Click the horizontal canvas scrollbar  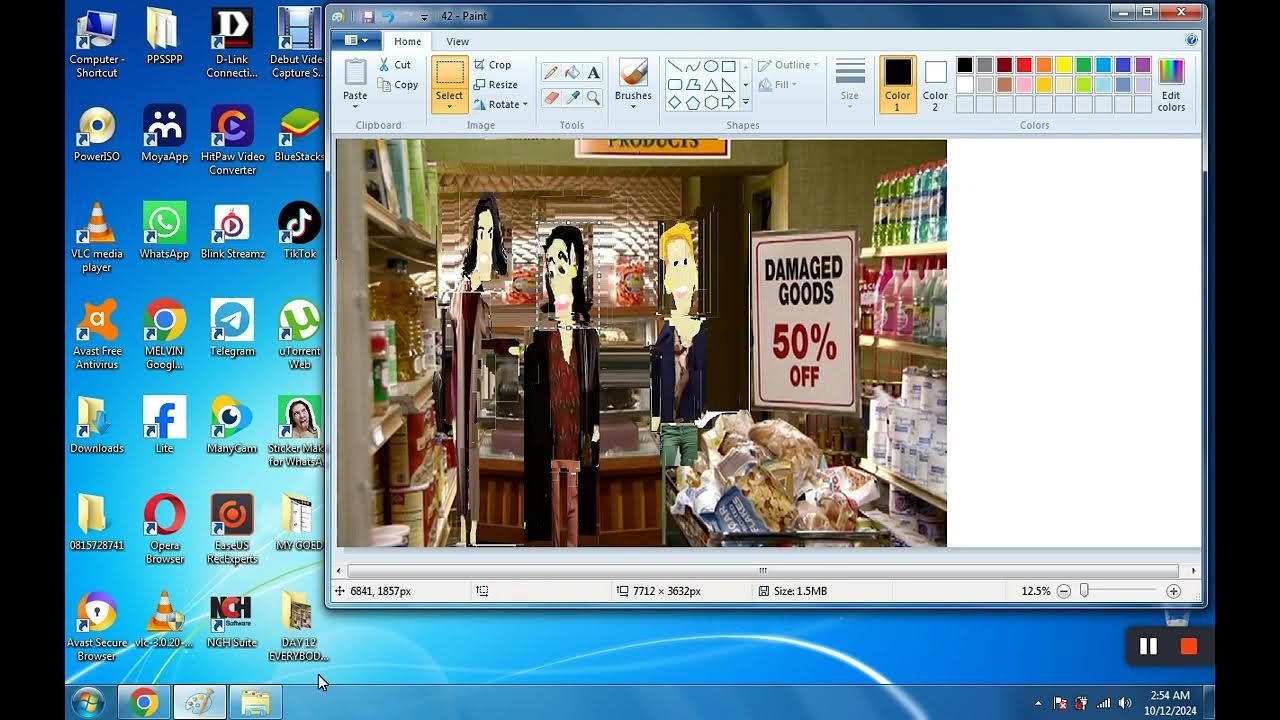coord(762,570)
